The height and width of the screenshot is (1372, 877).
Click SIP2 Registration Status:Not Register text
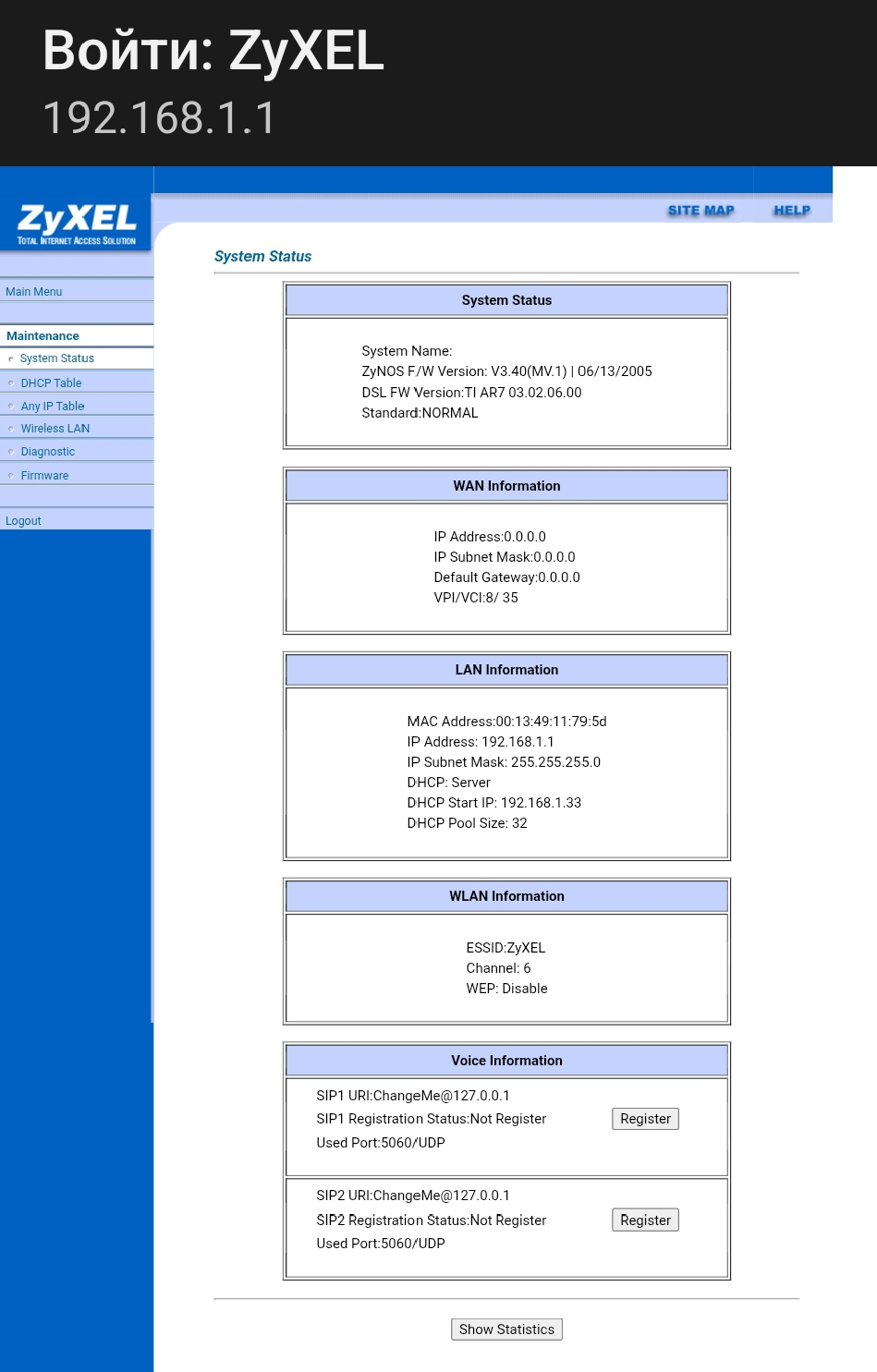432,1220
